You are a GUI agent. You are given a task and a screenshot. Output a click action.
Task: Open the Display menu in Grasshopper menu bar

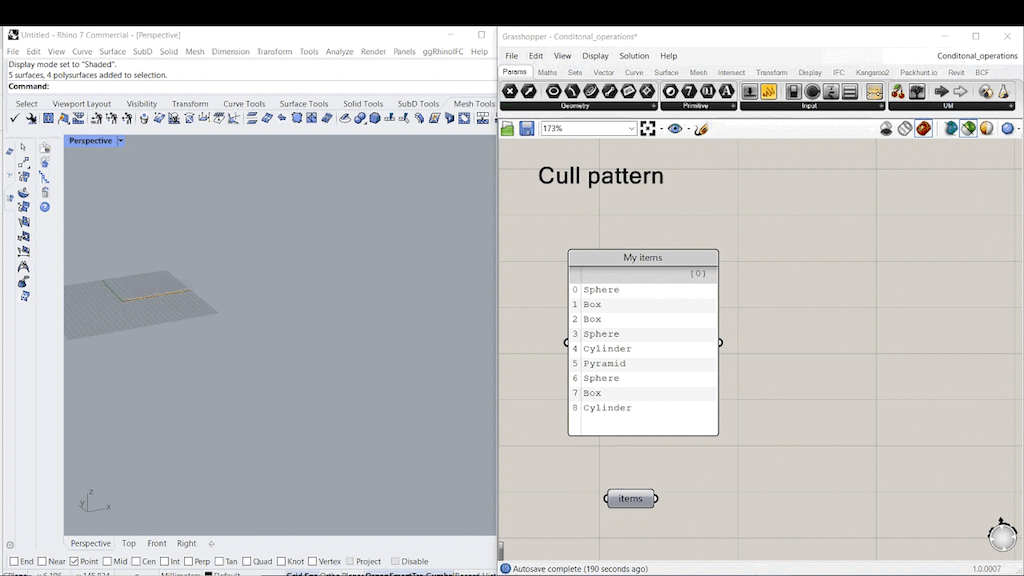[x=595, y=56]
